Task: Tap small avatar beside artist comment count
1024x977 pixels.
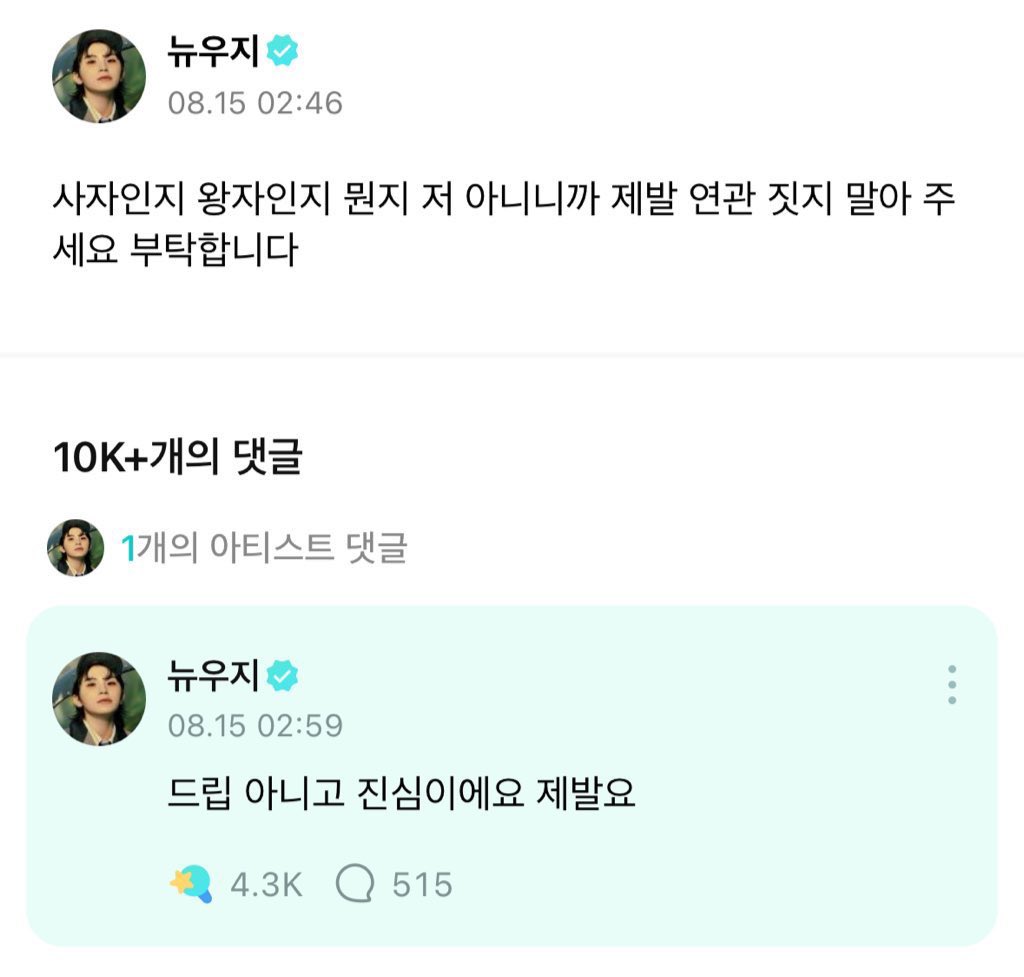Action: click(76, 547)
